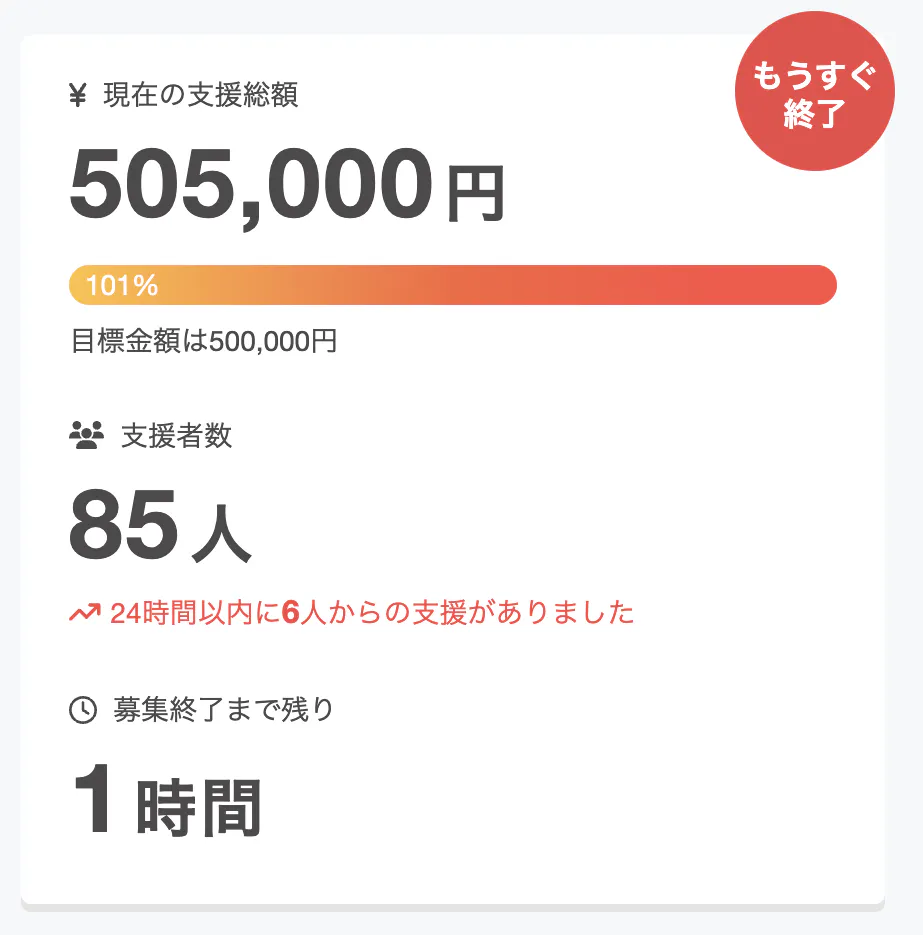Click the clock icon beside 募集終了まで残り

(82, 710)
